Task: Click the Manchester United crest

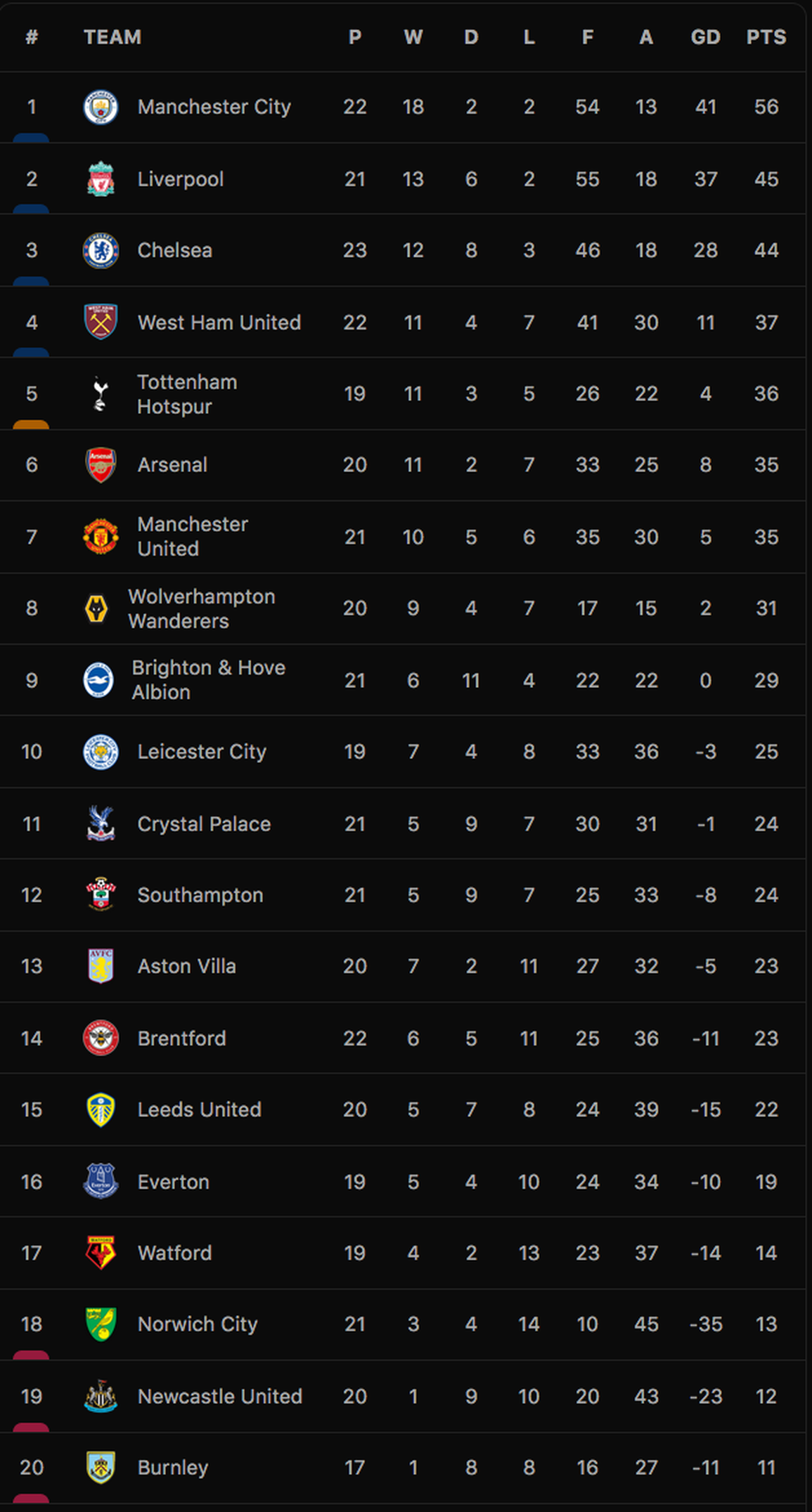Action: coord(101,537)
